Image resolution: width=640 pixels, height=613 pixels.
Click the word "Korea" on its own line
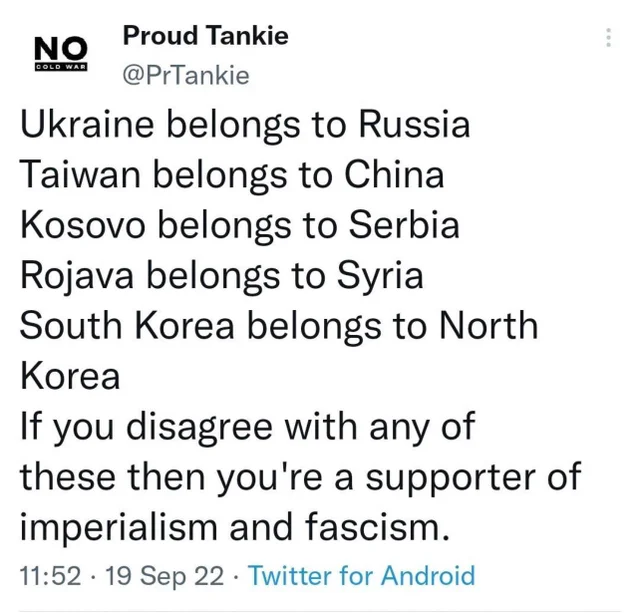tap(70, 376)
